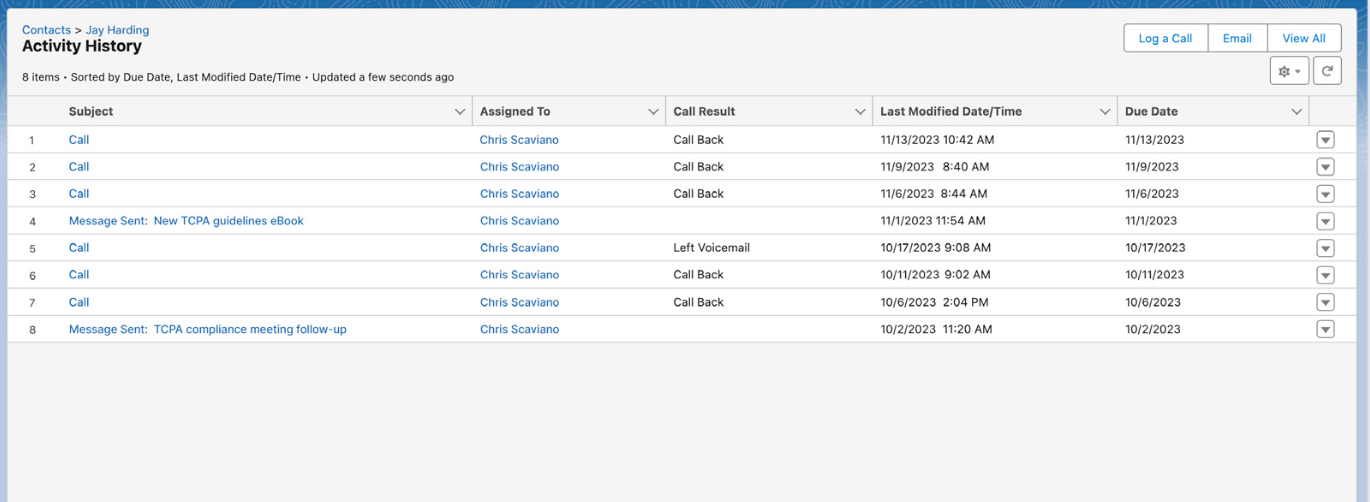Screen dimensions: 1370x502
Task: Open the Due Date column menu chevron
Action: coord(1297,112)
